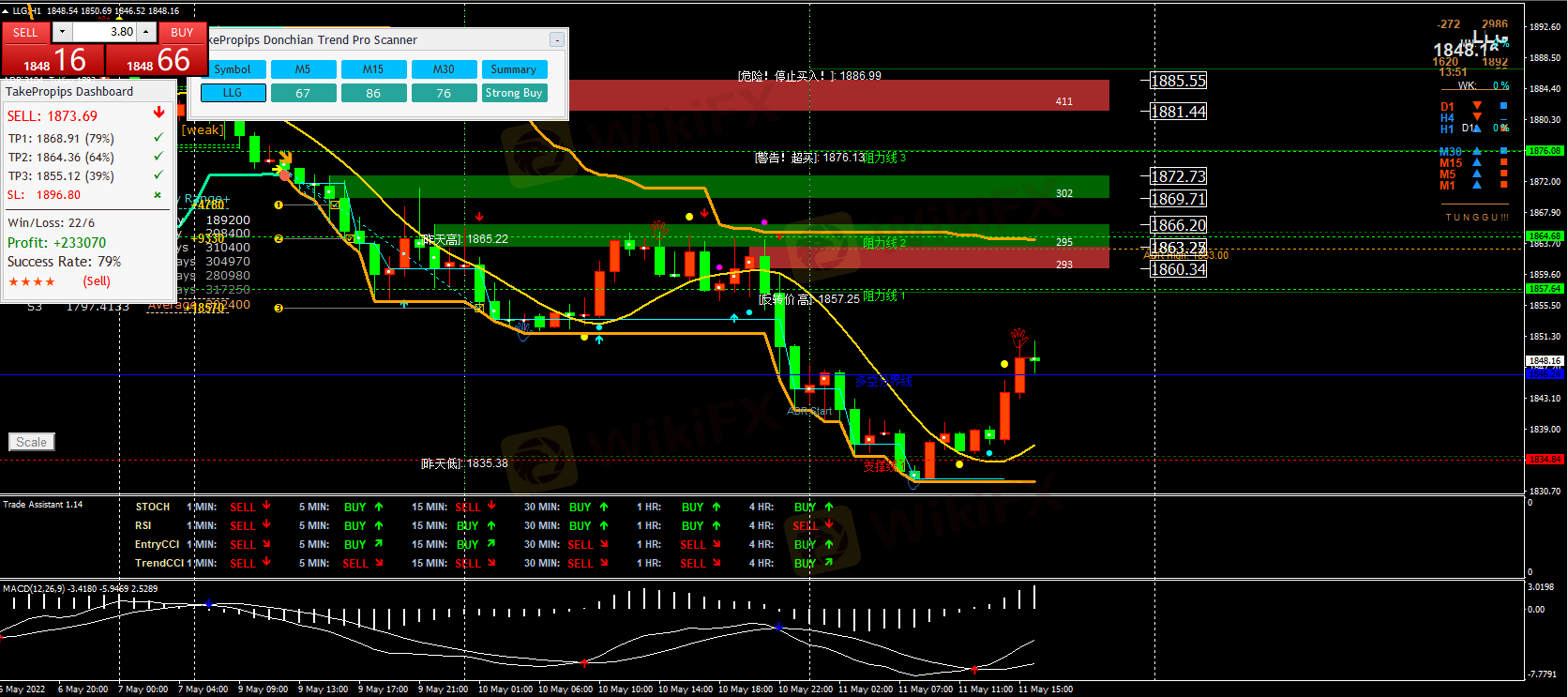This screenshot has height=697, width=1568.
Task: Collapse the Donchian Trend Pro Scanner panel
Action: pos(556,39)
